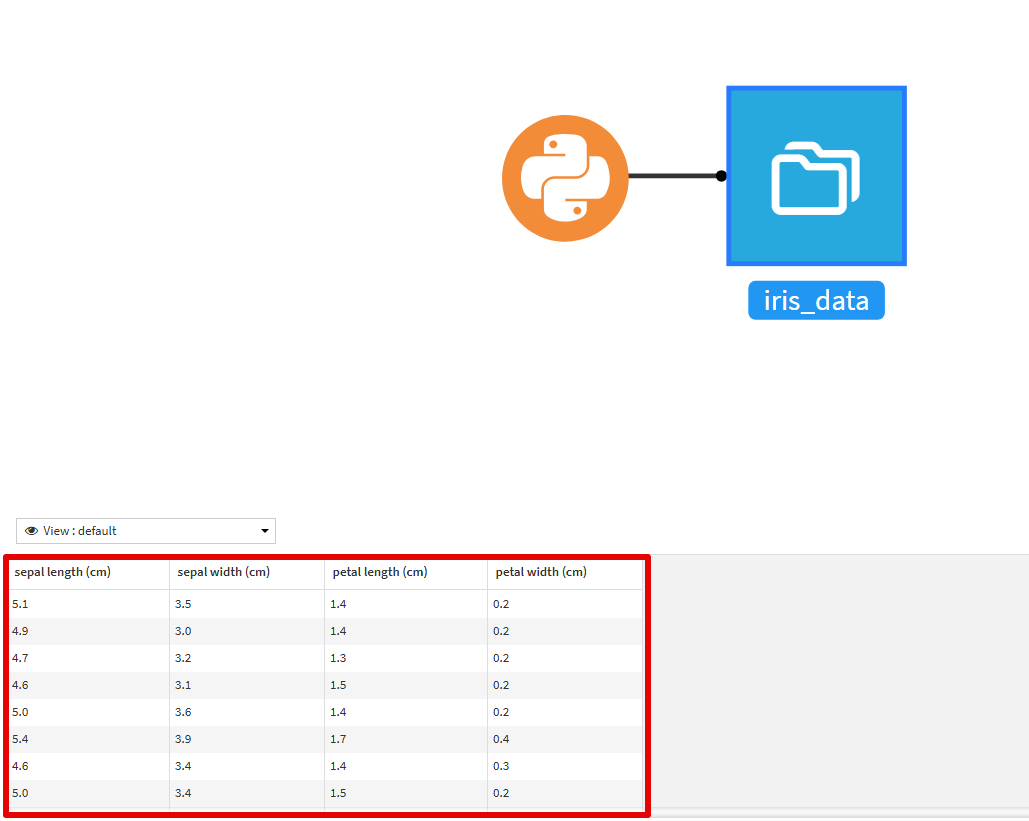Click the iris_data label
Viewport: 1029px width, 821px height.
816,301
